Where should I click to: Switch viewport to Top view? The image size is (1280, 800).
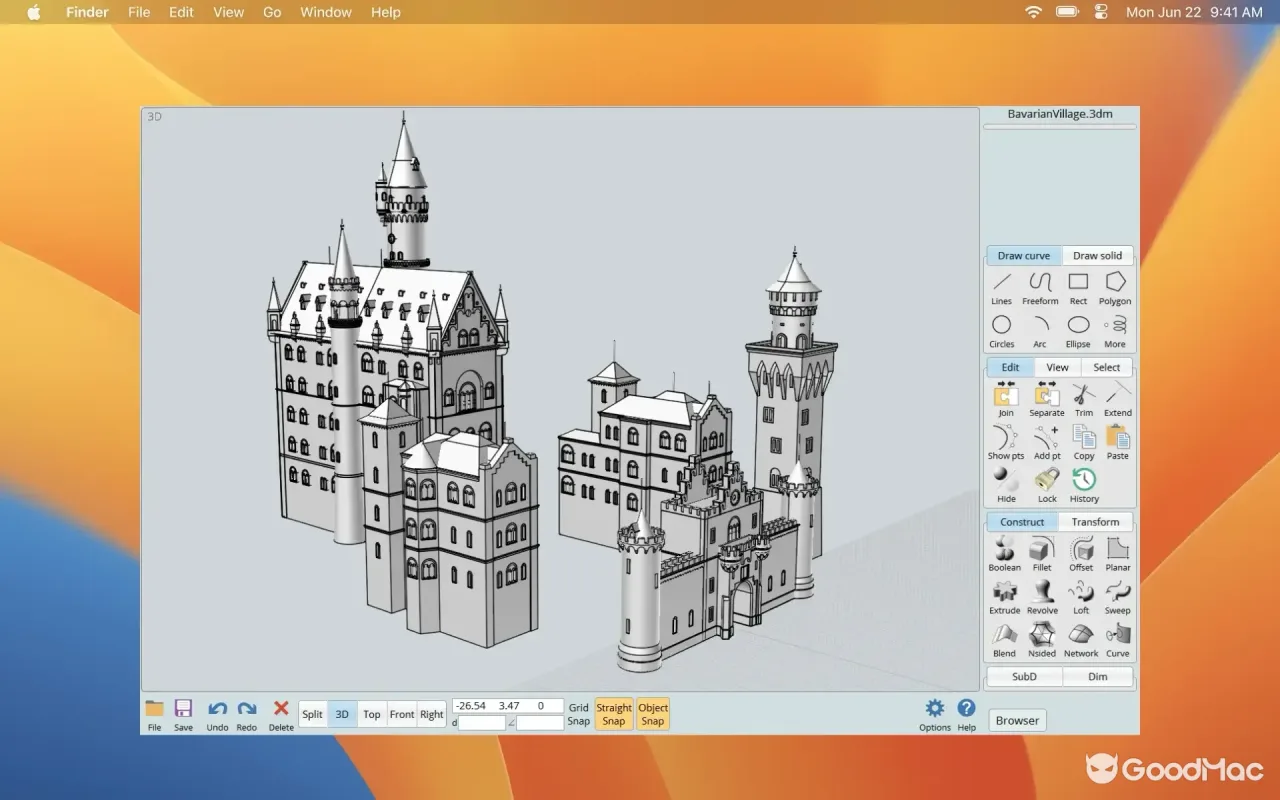click(x=372, y=714)
